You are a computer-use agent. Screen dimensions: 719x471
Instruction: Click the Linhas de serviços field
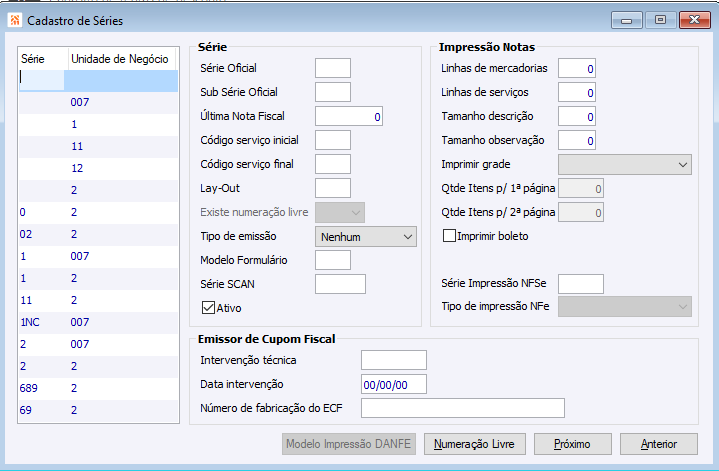click(577, 92)
